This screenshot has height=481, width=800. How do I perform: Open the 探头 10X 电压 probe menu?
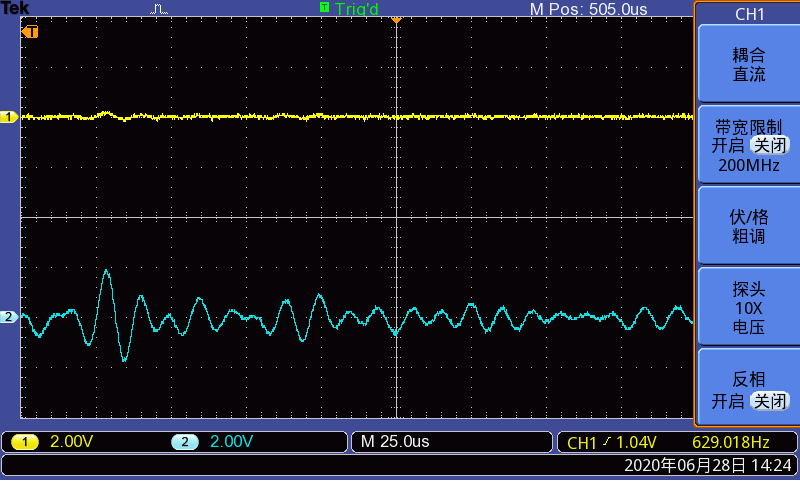tap(748, 308)
